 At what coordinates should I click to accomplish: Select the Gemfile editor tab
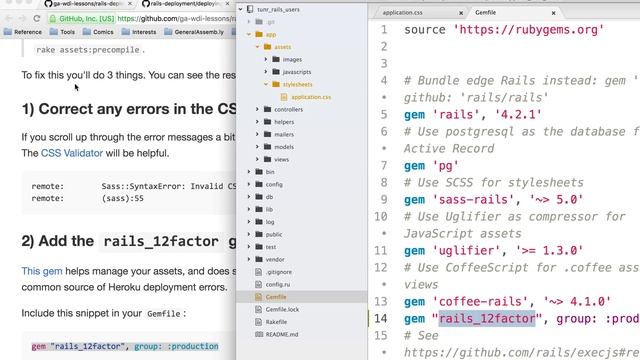[x=486, y=13]
